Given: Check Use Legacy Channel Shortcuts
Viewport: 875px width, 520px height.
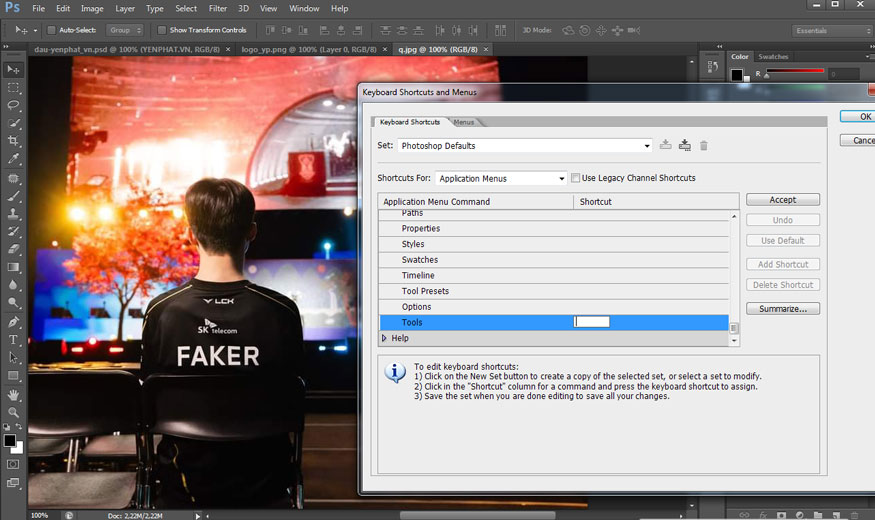Looking at the screenshot, I should pyautogui.click(x=575, y=178).
